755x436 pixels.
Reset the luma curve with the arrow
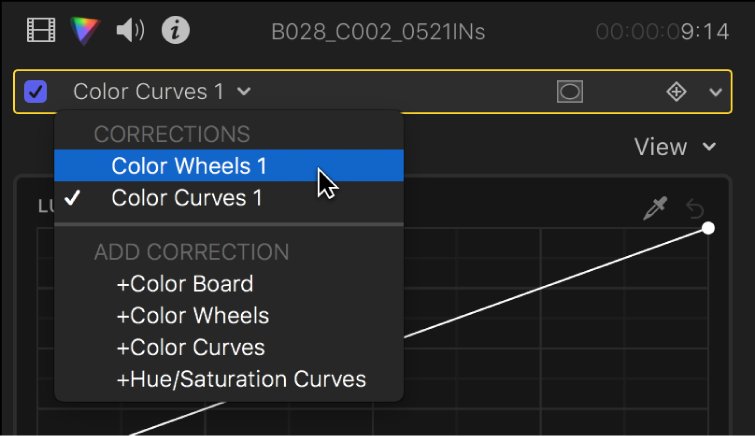click(x=696, y=208)
